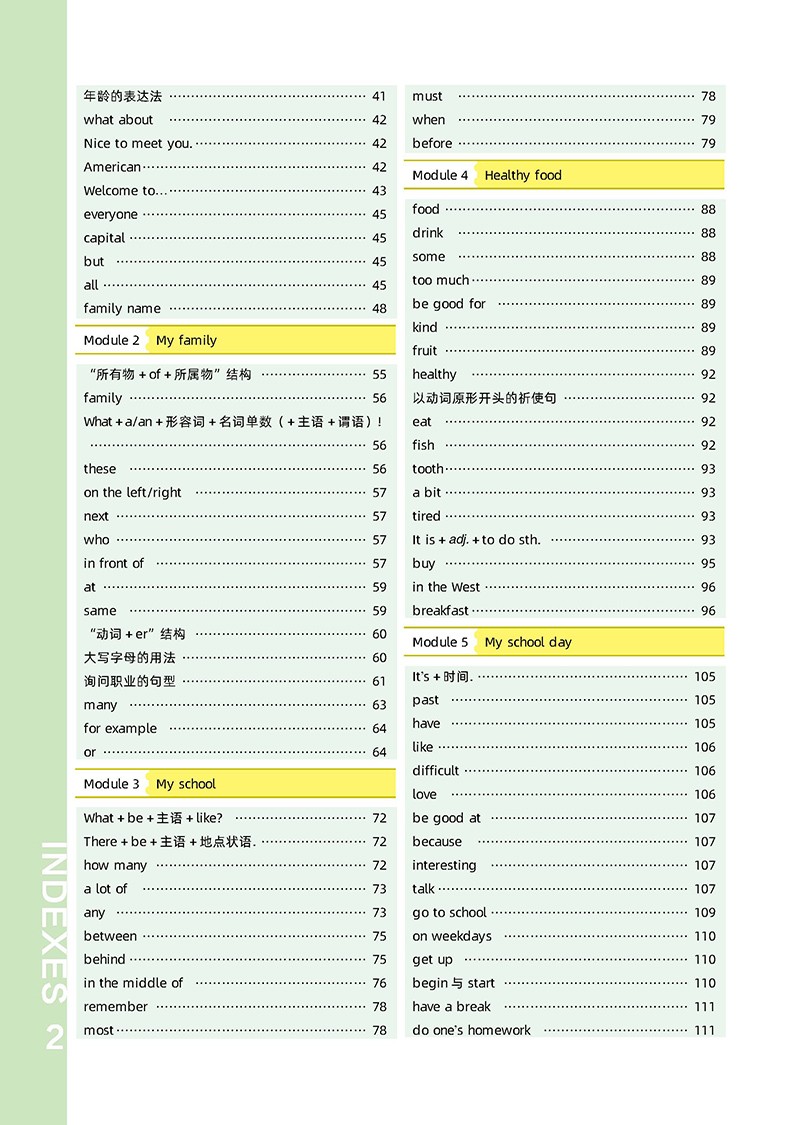This screenshot has height=1125, width=800.
Task: Open the 'do one's homework' entry
Action: coord(471,1030)
